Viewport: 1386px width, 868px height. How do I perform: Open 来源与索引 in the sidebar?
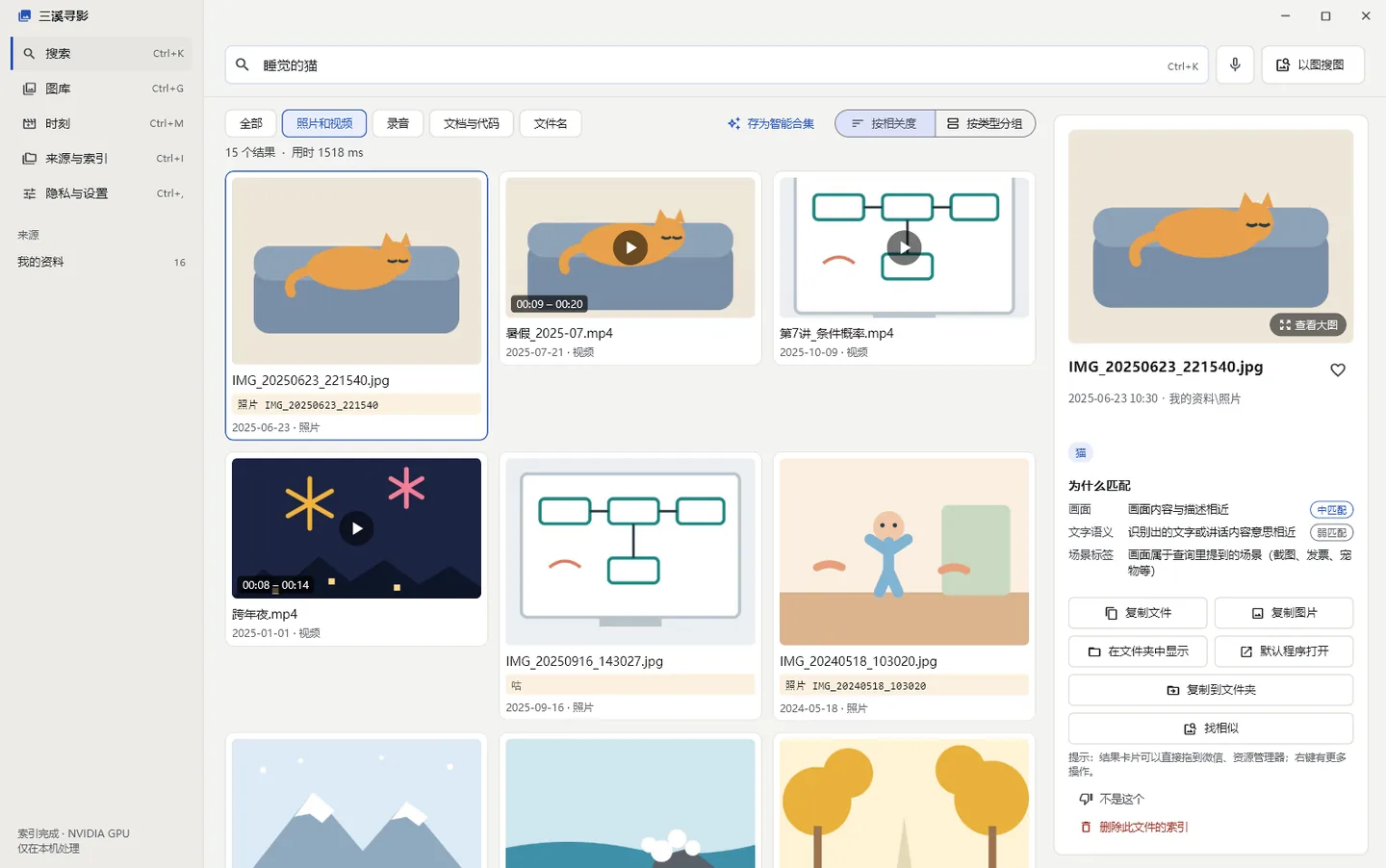coord(102,158)
